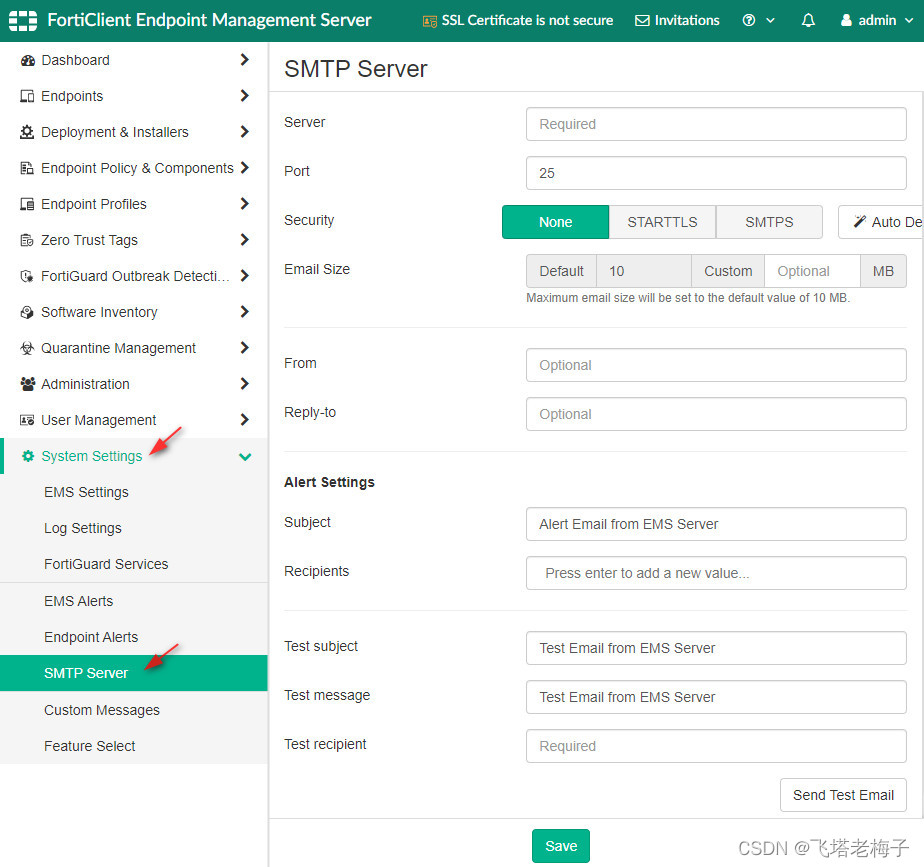The height and width of the screenshot is (867, 924).
Task: Click the SSL certificate warning icon
Action: pos(430,21)
